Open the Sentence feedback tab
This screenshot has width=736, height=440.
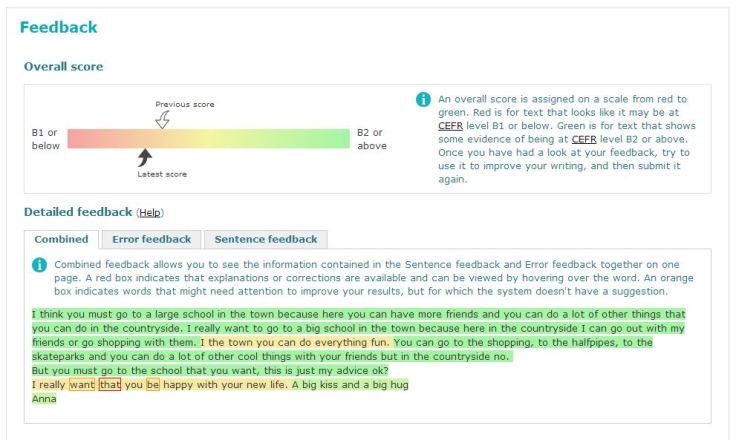coord(265,239)
